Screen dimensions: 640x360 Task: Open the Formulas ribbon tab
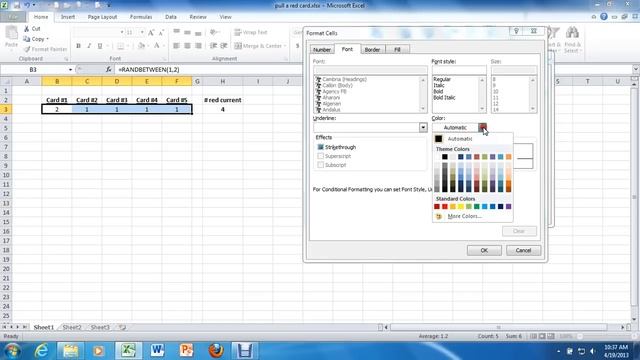pos(141,17)
